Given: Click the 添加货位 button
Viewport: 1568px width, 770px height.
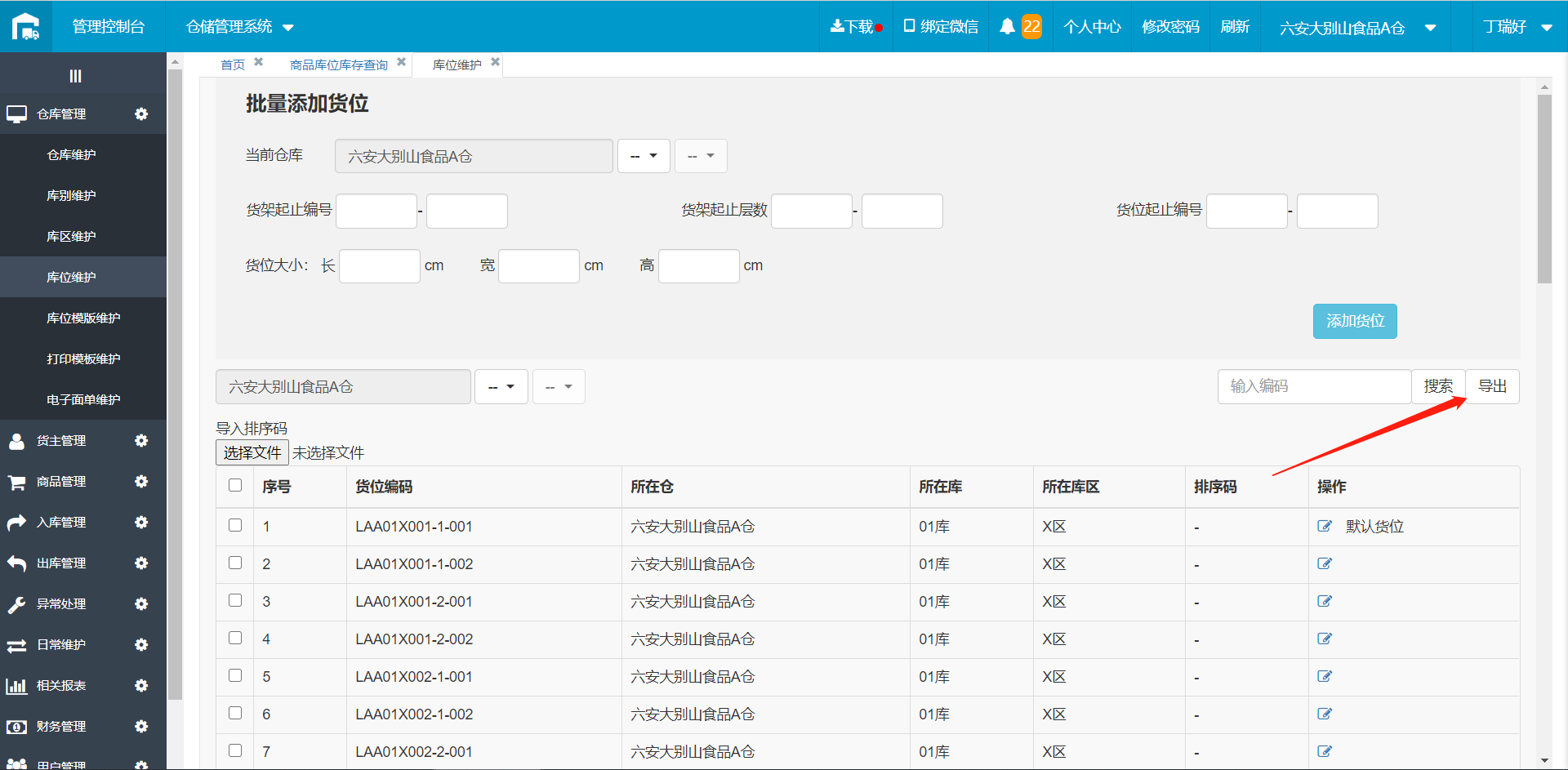Looking at the screenshot, I should point(1355,321).
